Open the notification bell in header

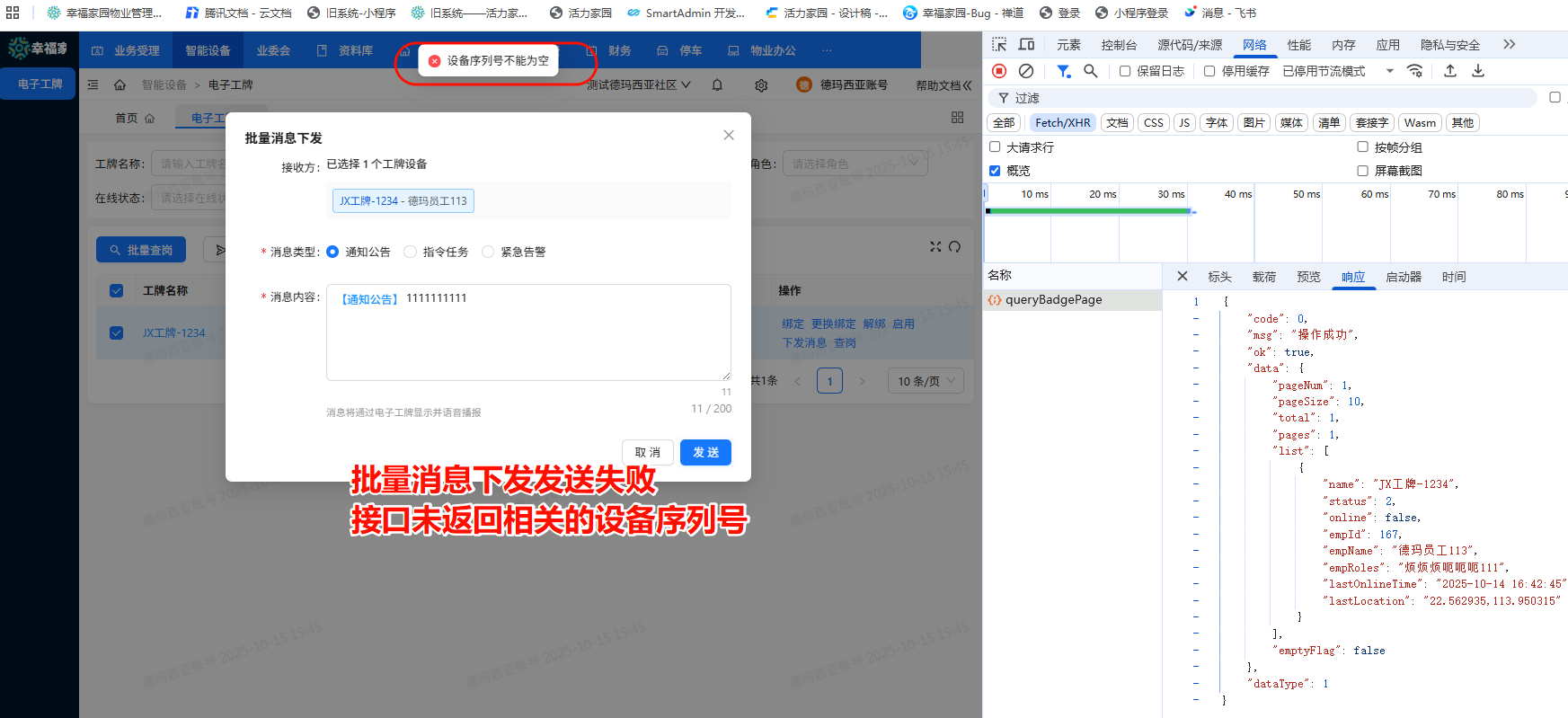717,85
